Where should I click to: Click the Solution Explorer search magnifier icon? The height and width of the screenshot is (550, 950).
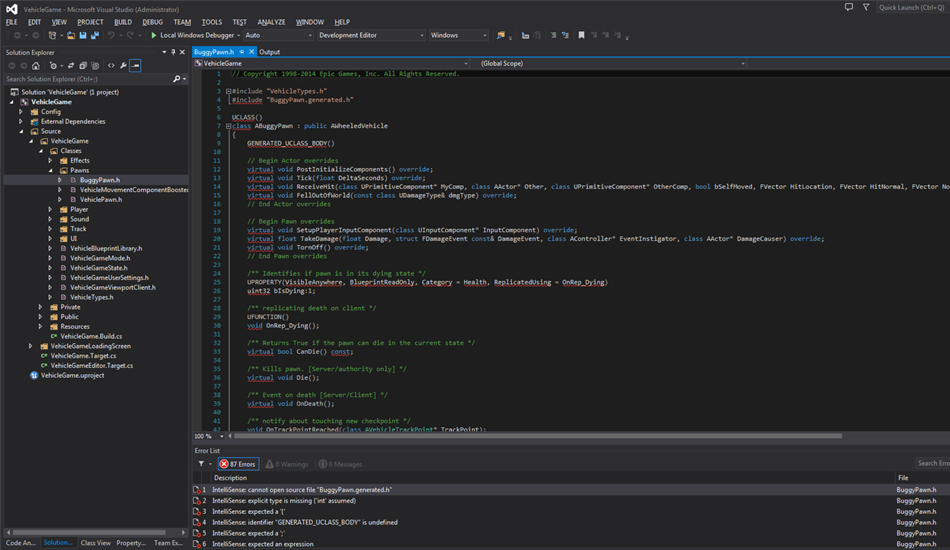pos(176,79)
